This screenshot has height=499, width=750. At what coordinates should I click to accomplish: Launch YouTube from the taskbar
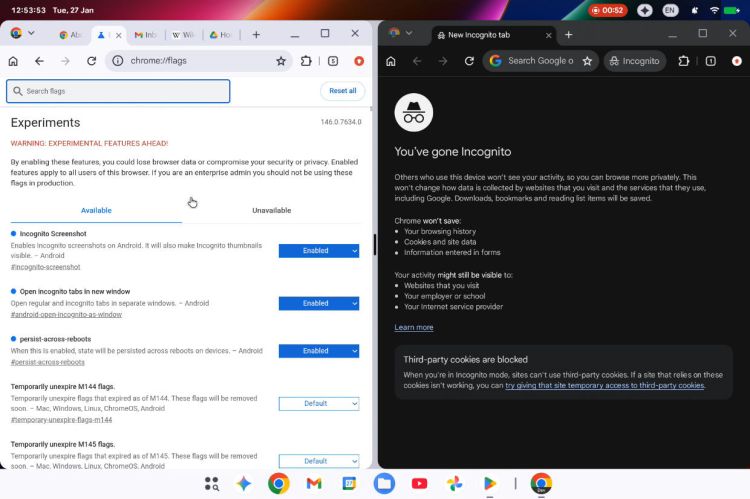419,484
